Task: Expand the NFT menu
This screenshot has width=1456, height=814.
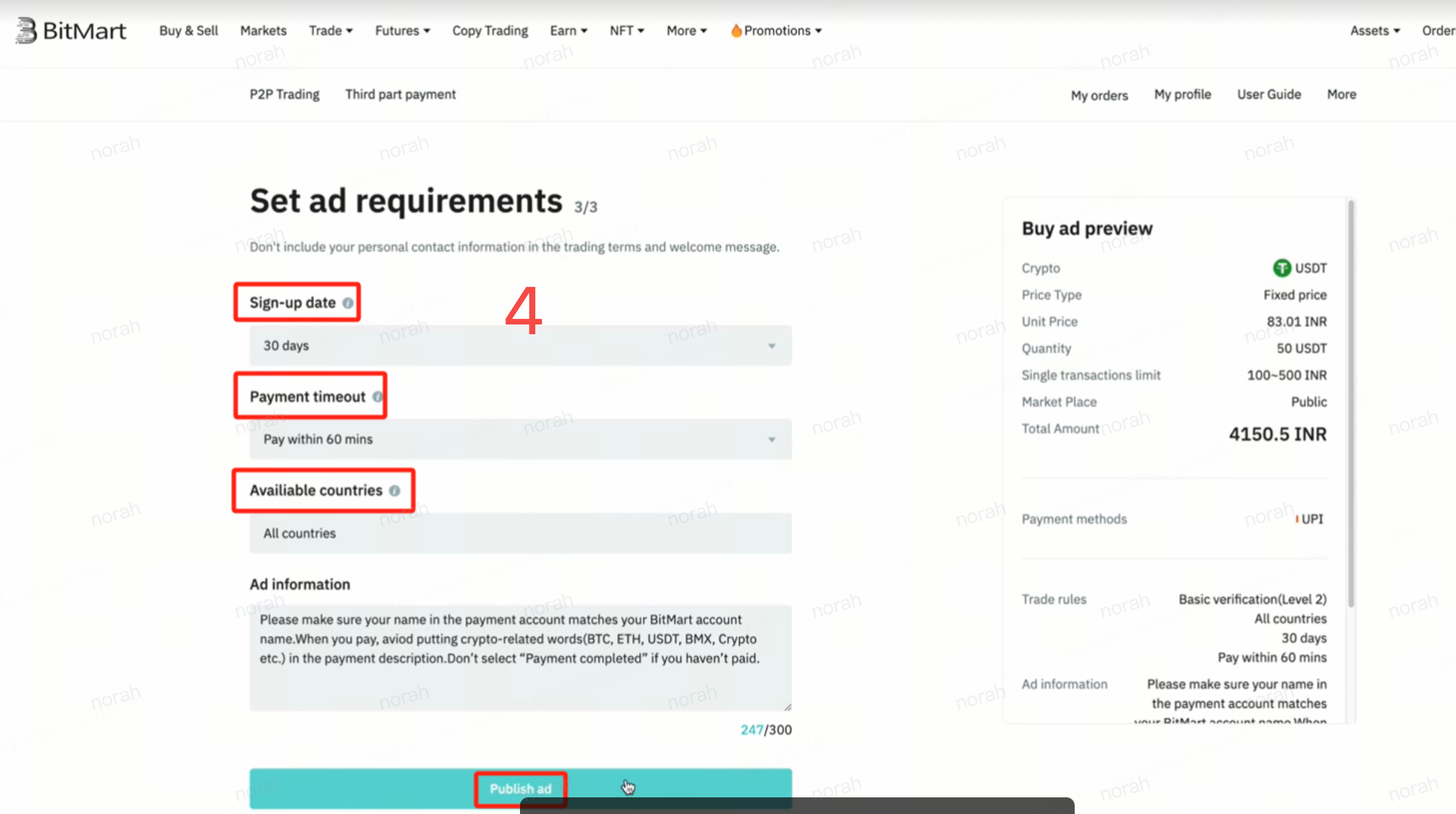Action: click(627, 31)
